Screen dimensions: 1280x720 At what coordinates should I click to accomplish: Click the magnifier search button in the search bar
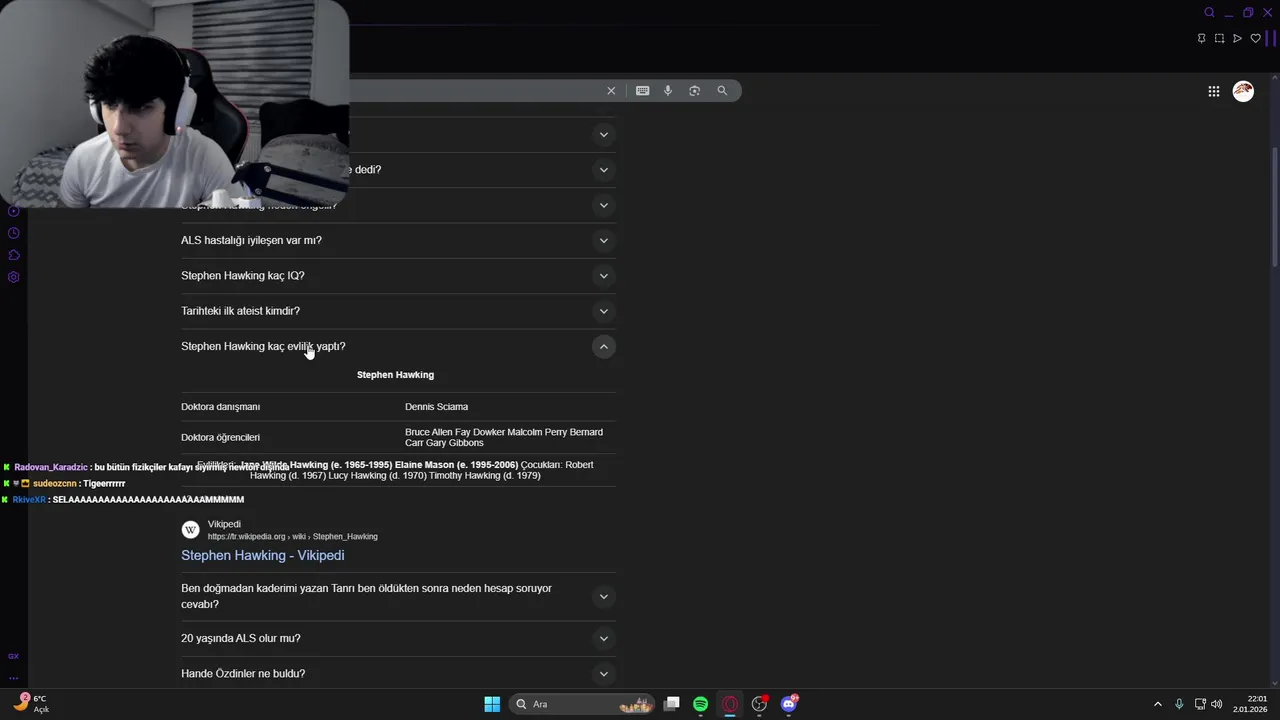pos(722,91)
